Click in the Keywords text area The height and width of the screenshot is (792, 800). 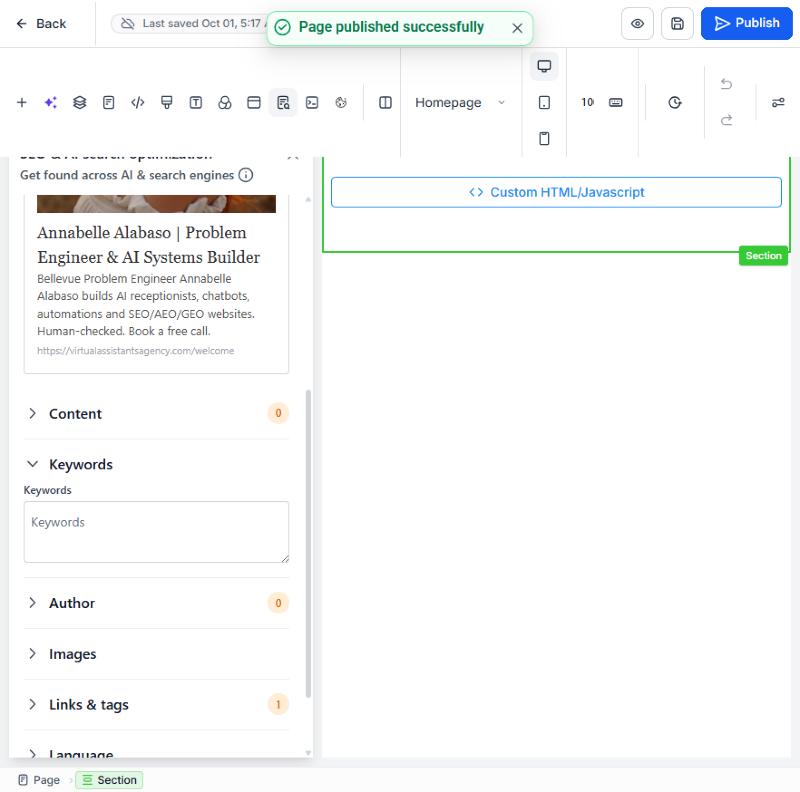pos(156,532)
